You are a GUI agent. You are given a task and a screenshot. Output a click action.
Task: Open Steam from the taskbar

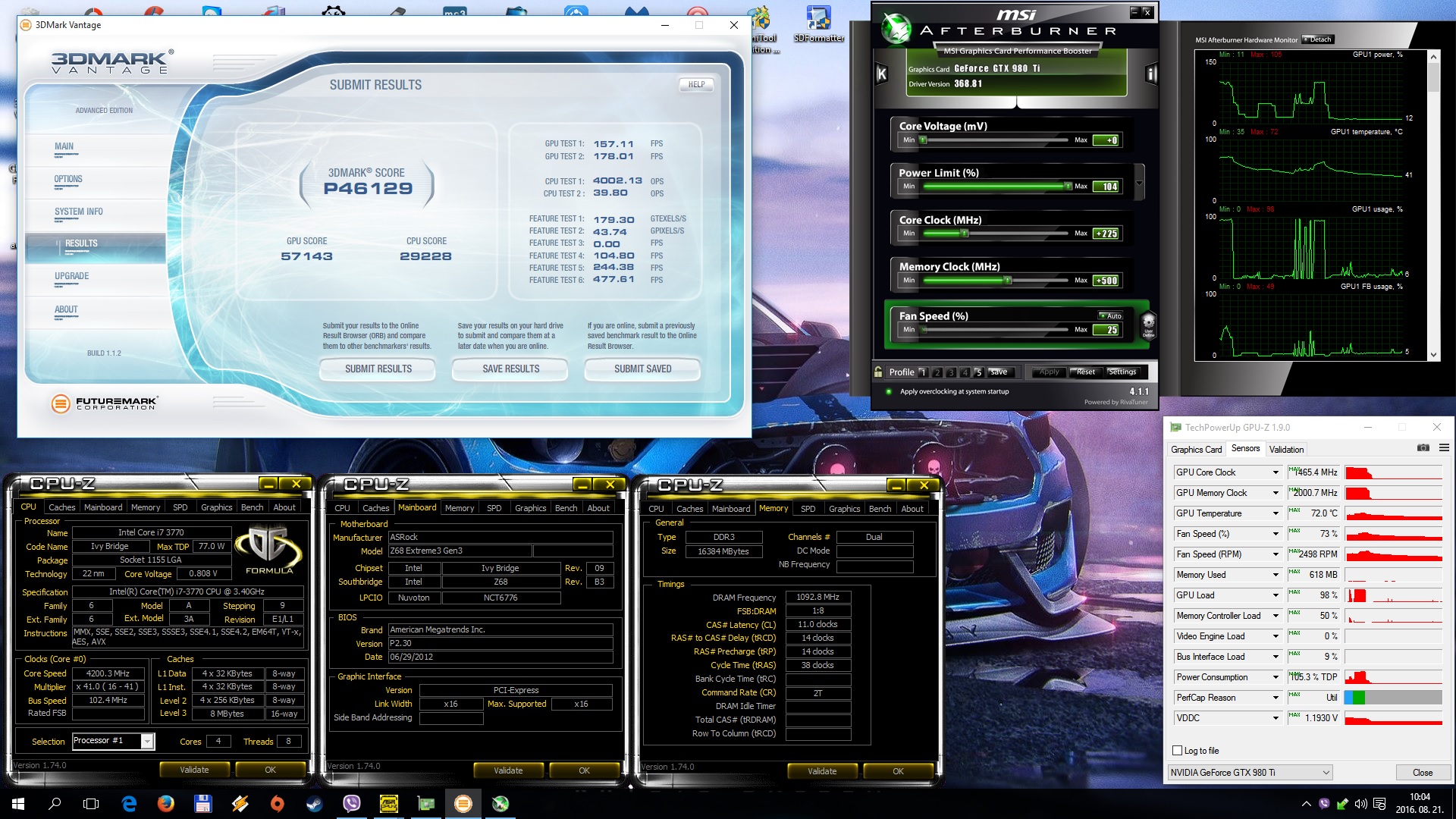[x=314, y=803]
